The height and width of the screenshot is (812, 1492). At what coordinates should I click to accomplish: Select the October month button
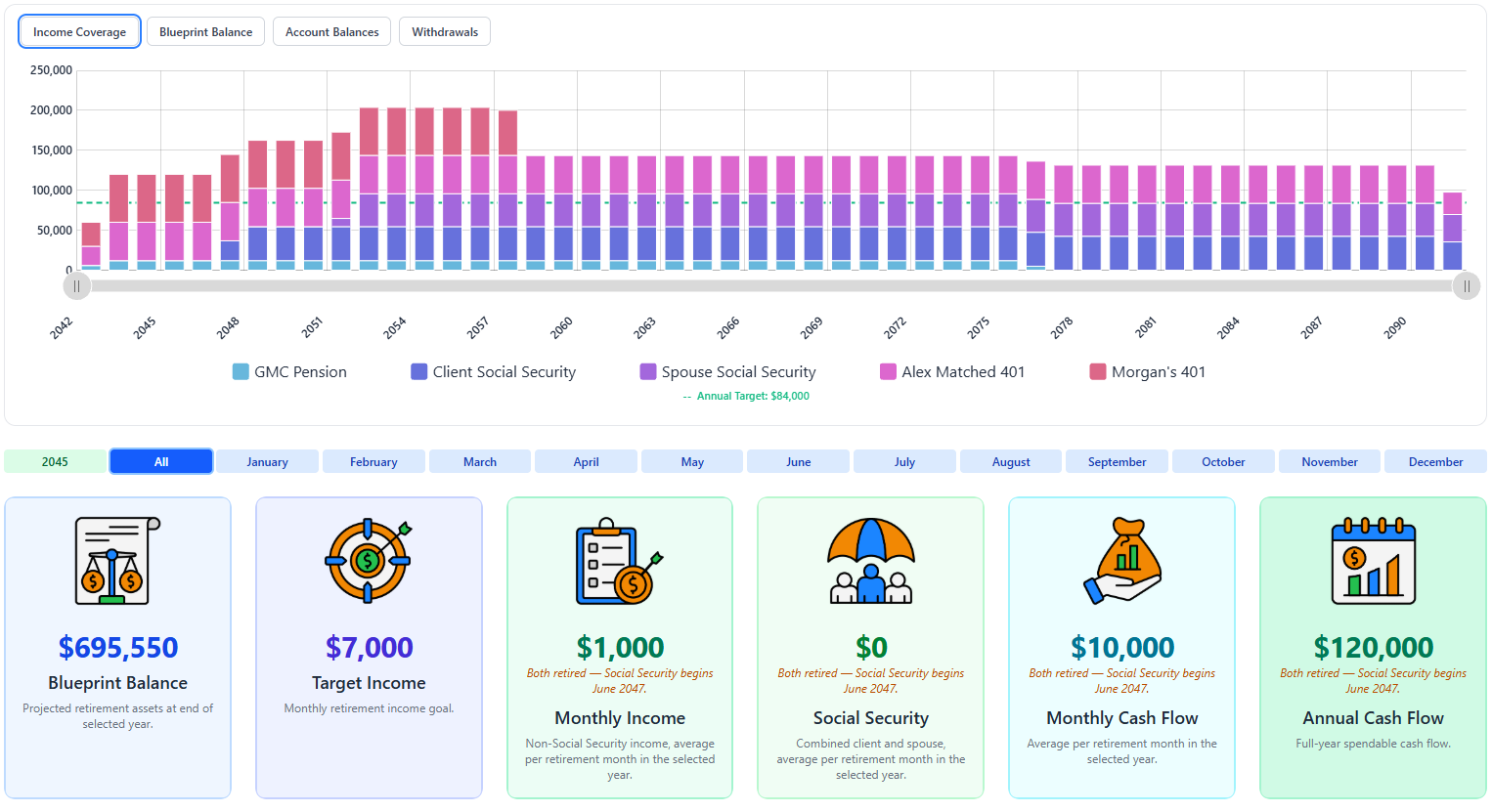pos(1223,461)
